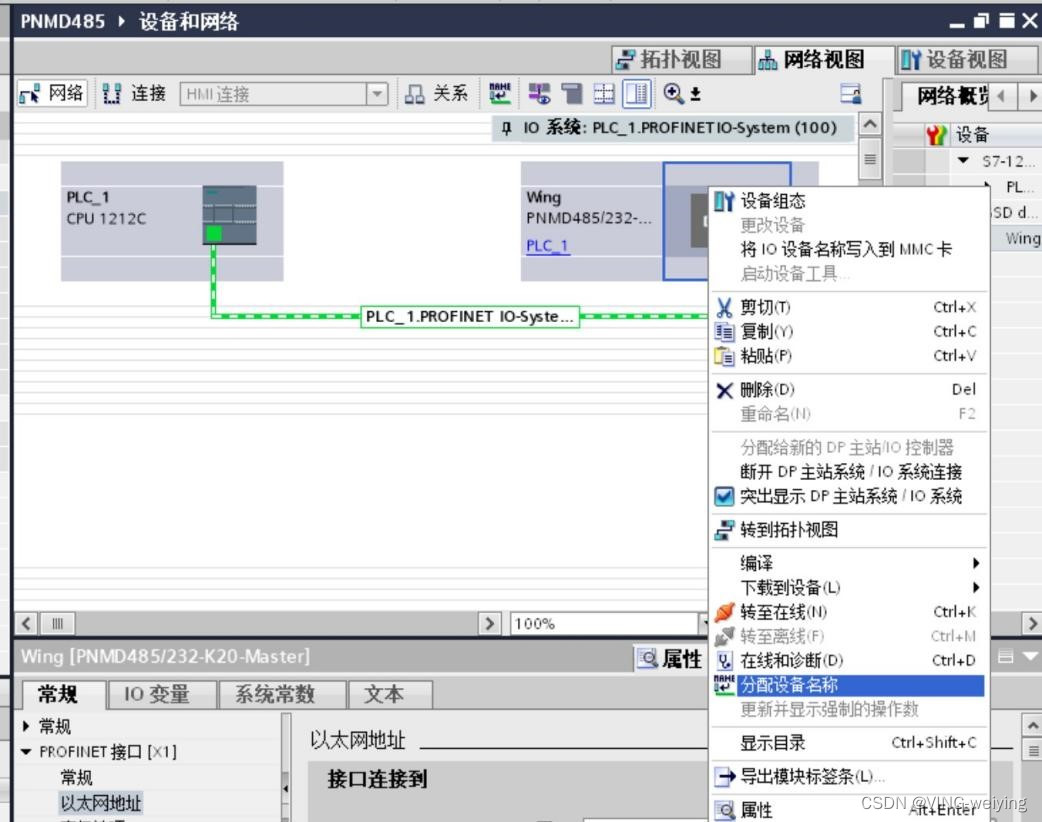Open the 100% zoom level dropdown
The image size is (1042, 822).
706,623
